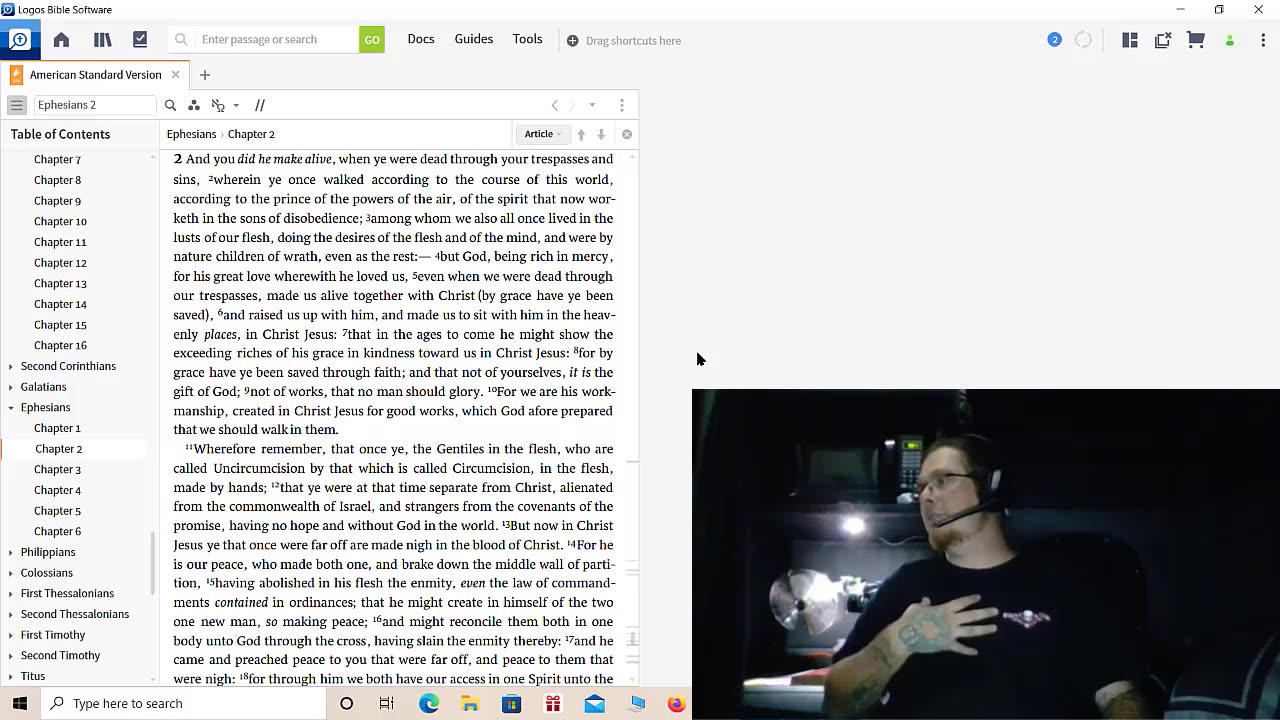Open the reading plans checkmark icon

(x=140, y=40)
